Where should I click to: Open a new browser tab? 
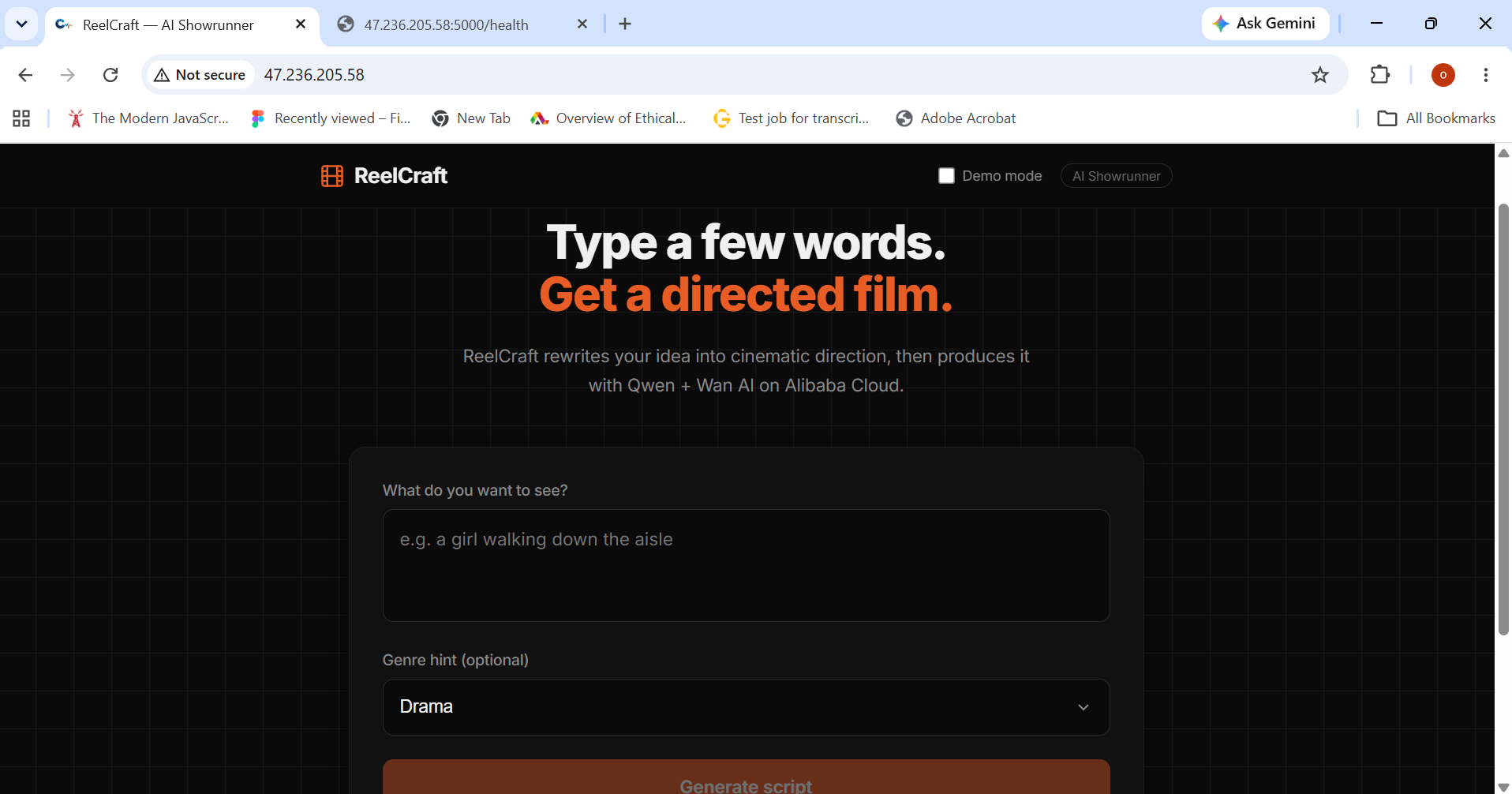point(625,24)
